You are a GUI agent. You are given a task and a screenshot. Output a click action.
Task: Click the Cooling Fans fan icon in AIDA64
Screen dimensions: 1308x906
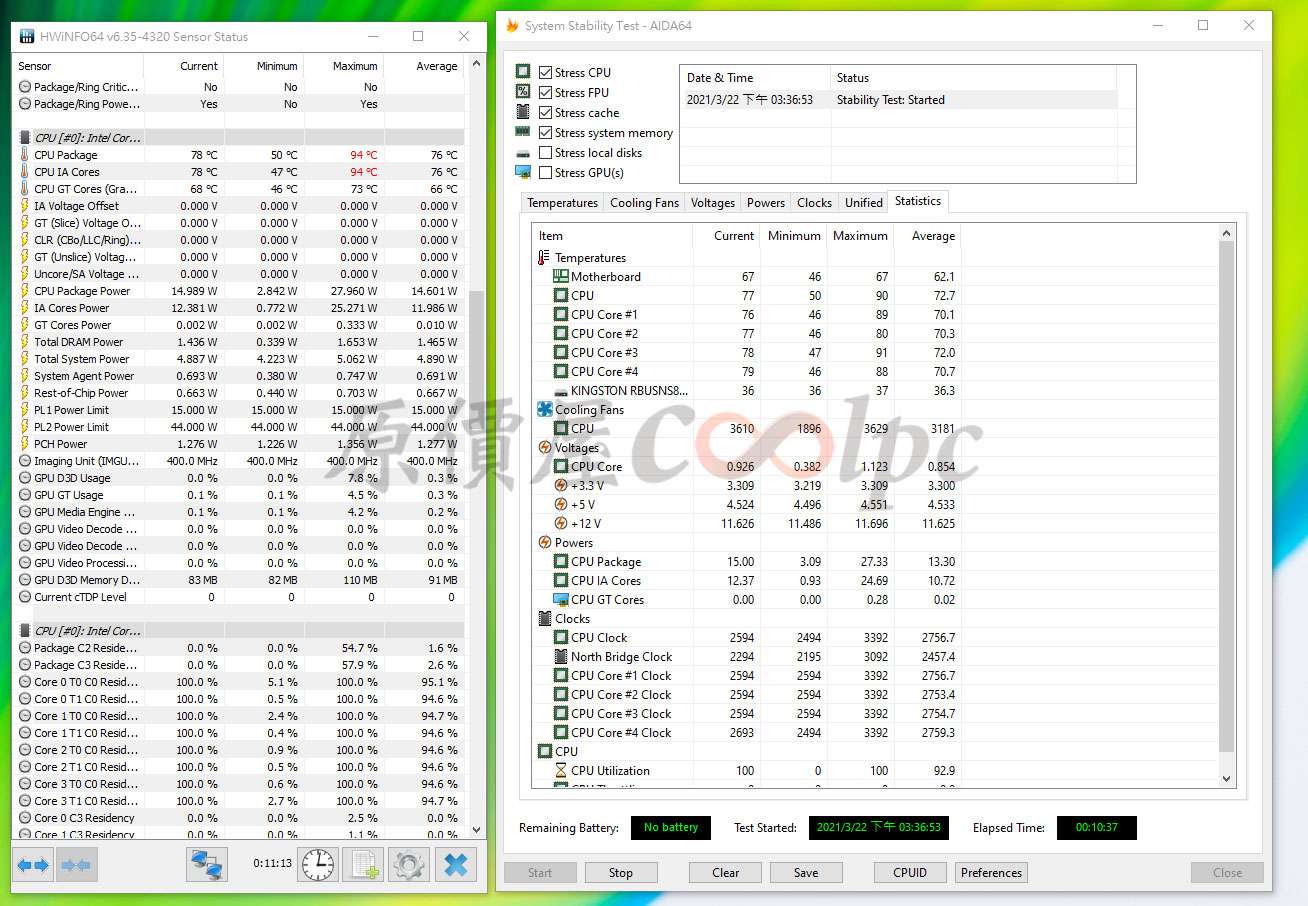pyautogui.click(x=544, y=410)
